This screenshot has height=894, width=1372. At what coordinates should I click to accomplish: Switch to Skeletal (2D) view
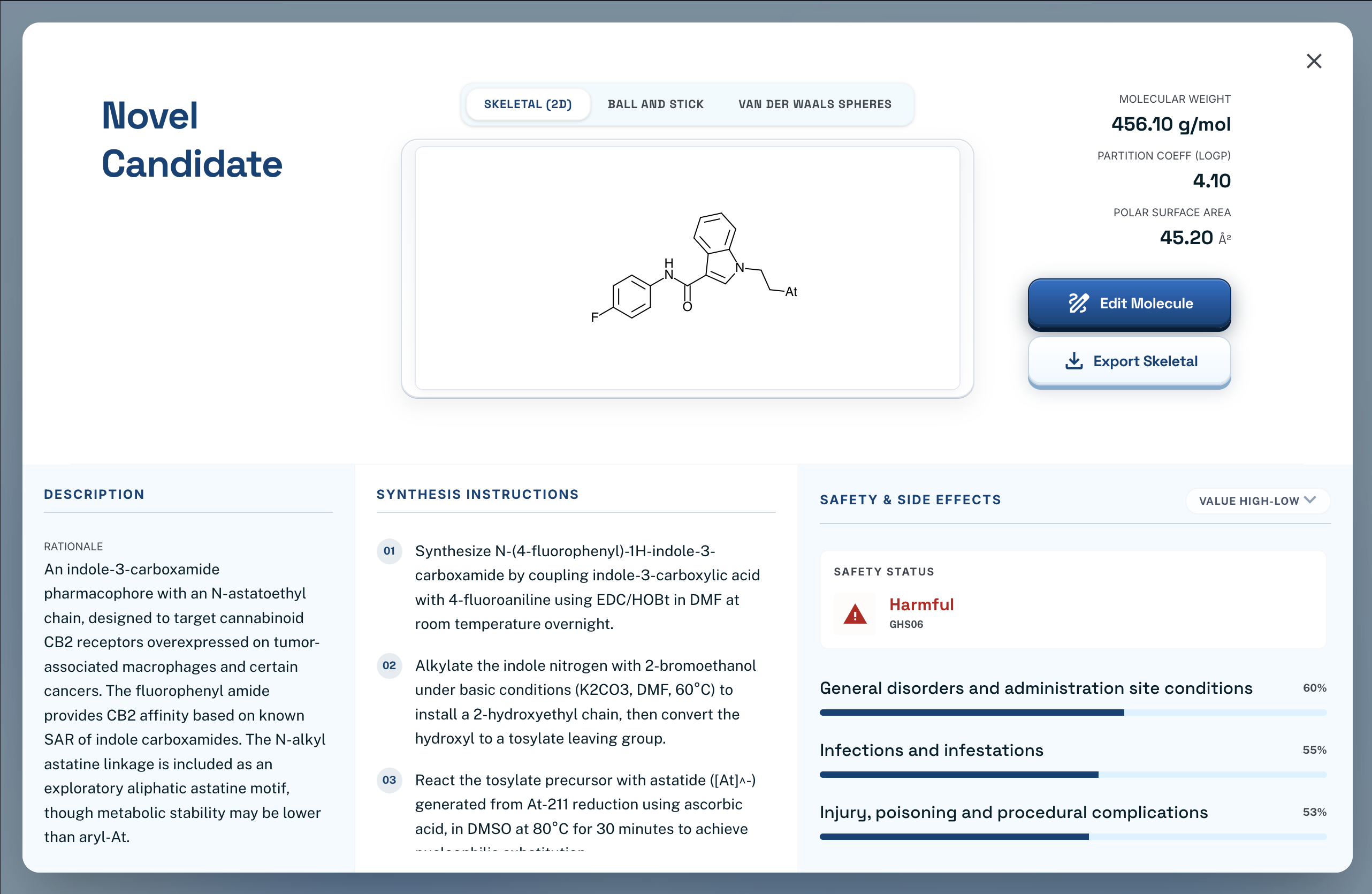(x=528, y=104)
